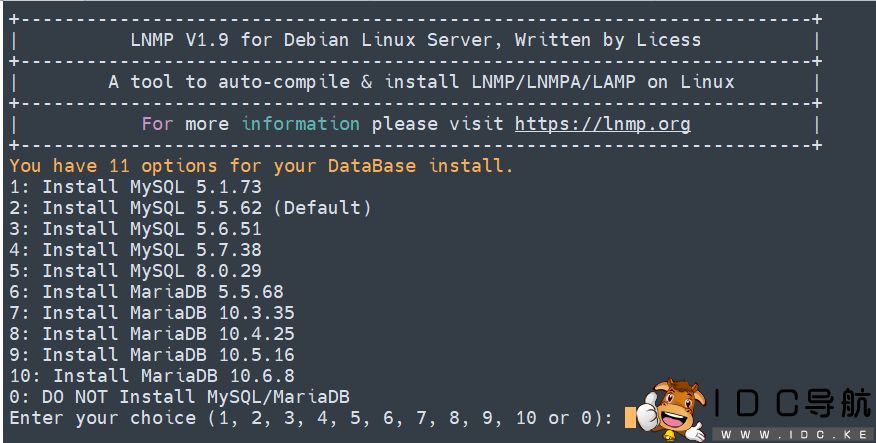Image resolution: width=876 pixels, height=443 pixels.
Task: Click the 'DO NOT Install MySQL/MariaDB' line
Action: 180,397
